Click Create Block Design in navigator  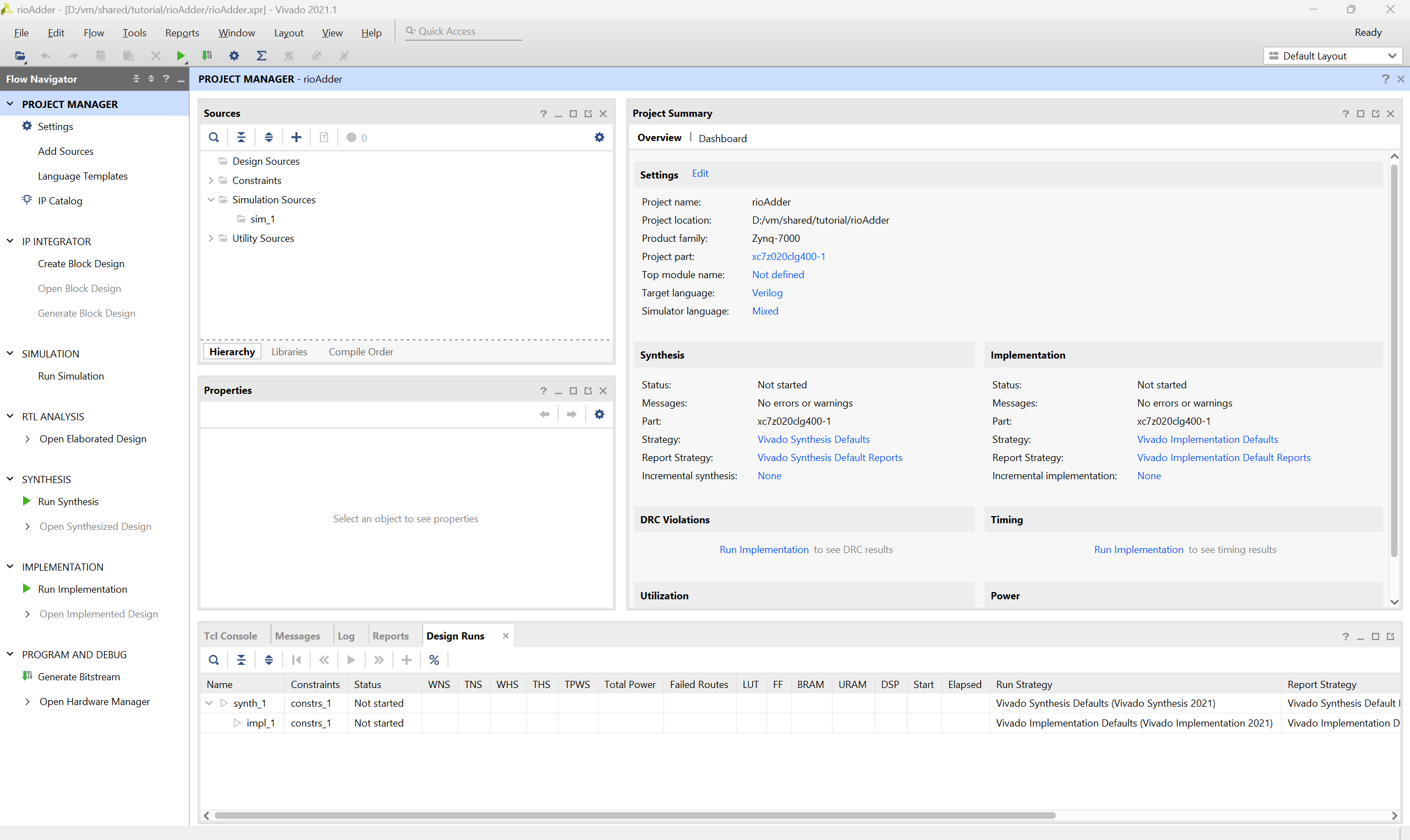[x=81, y=264]
